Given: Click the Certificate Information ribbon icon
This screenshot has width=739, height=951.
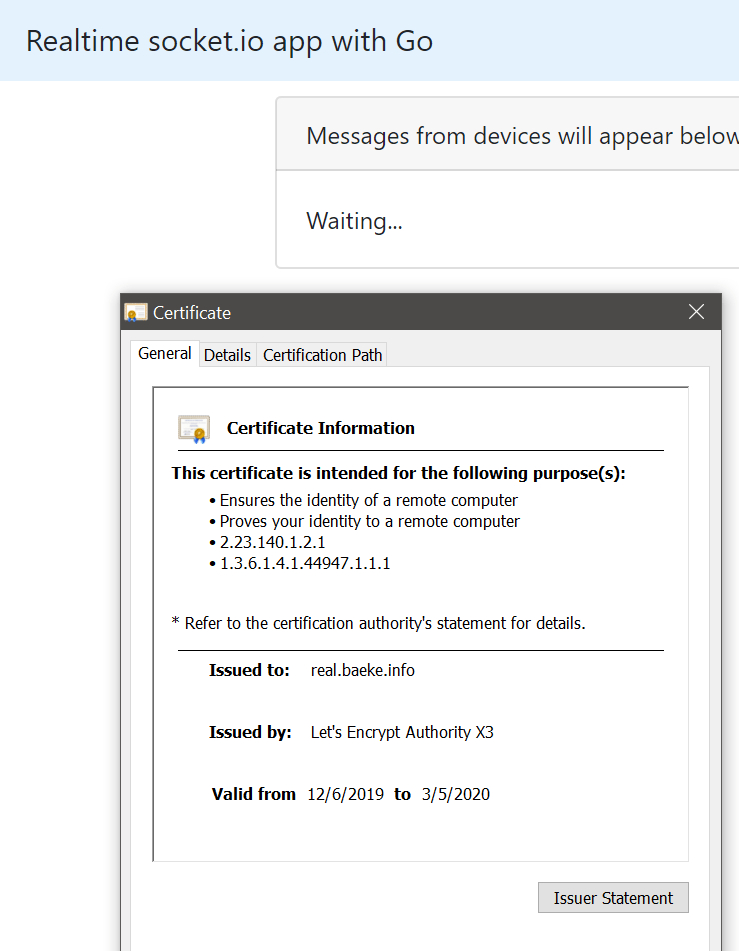Looking at the screenshot, I should pyautogui.click(x=194, y=428).
